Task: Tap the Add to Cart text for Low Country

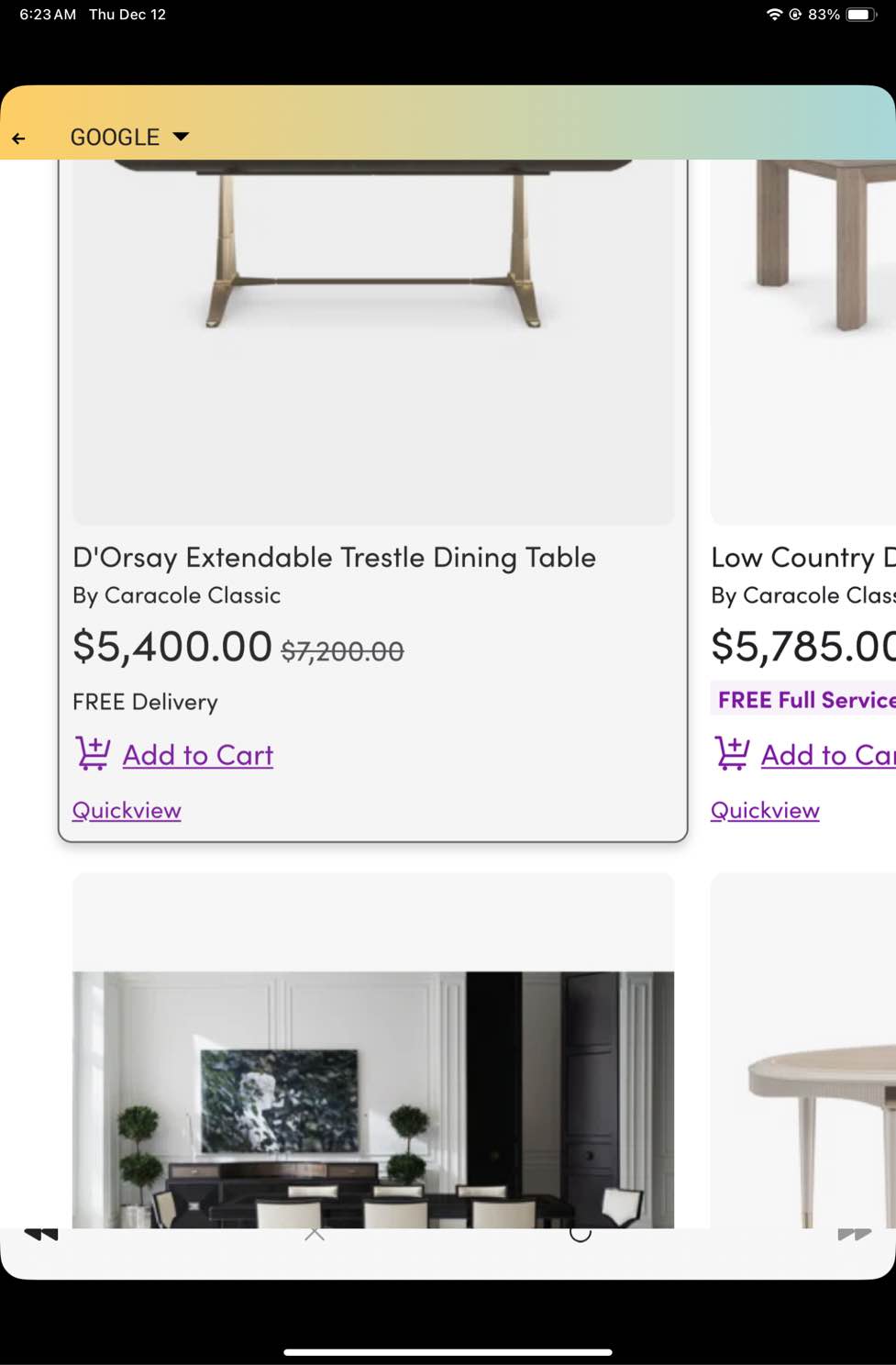Action: point(826,755)
